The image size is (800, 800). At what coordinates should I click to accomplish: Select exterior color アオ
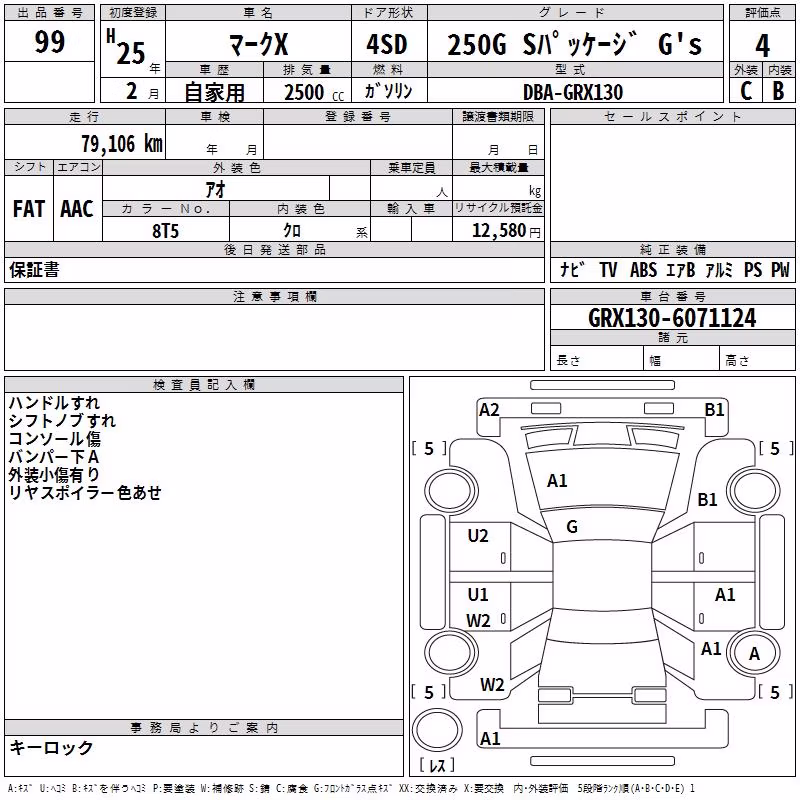click(215, 190)
